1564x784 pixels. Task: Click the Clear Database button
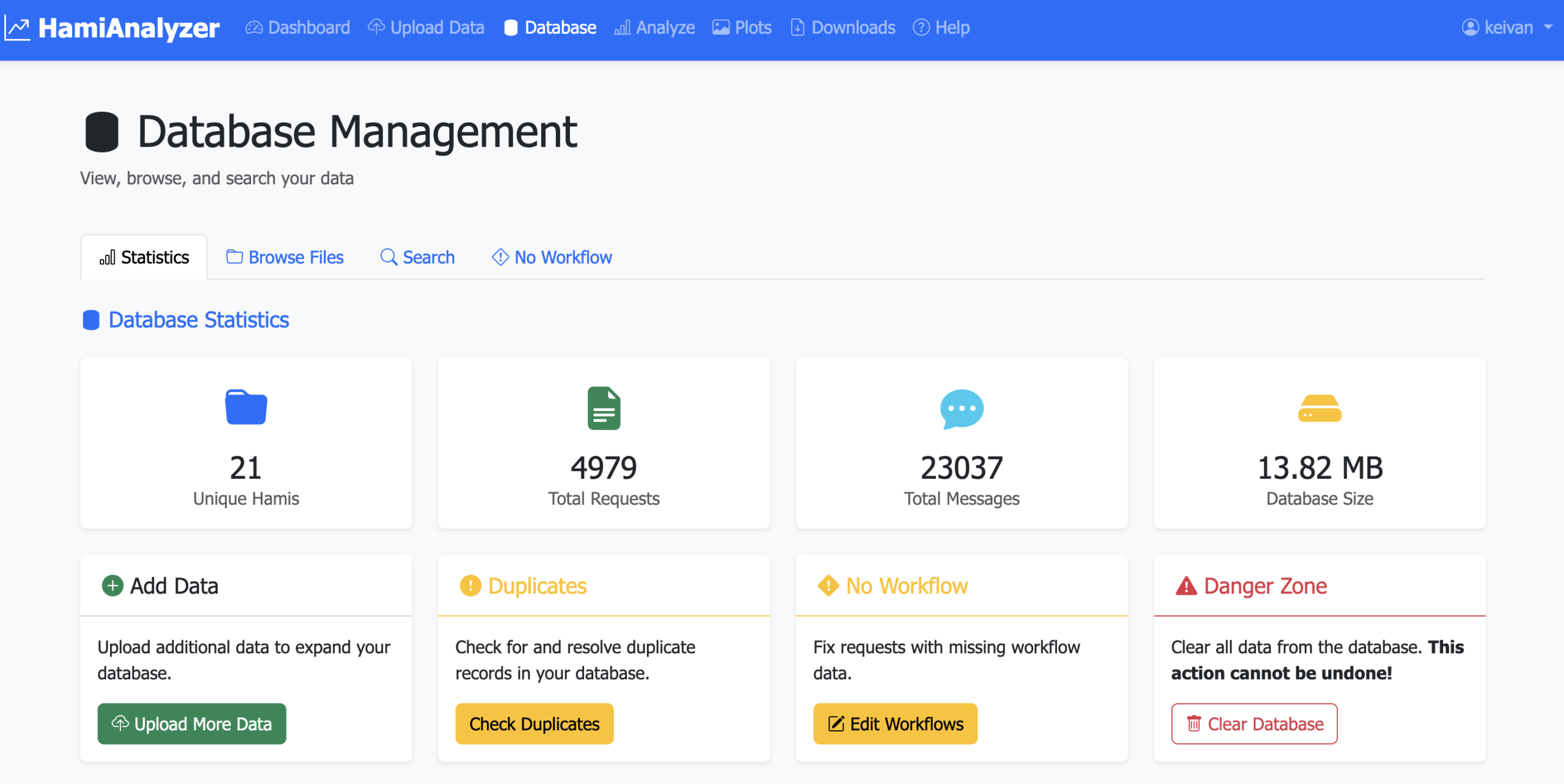click(1254, 724)
